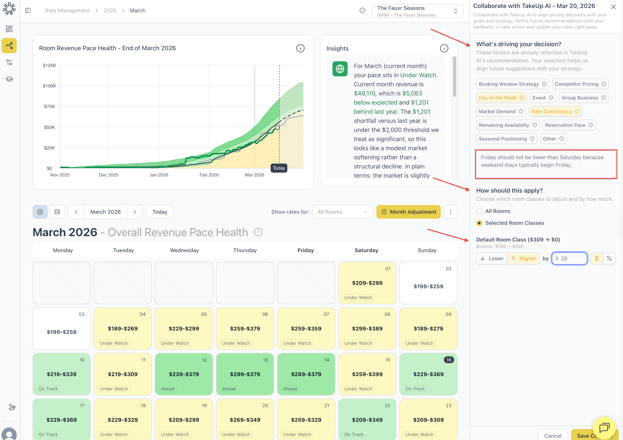
Task: Click the 2026 breadcrumb item
Action: 110,11
